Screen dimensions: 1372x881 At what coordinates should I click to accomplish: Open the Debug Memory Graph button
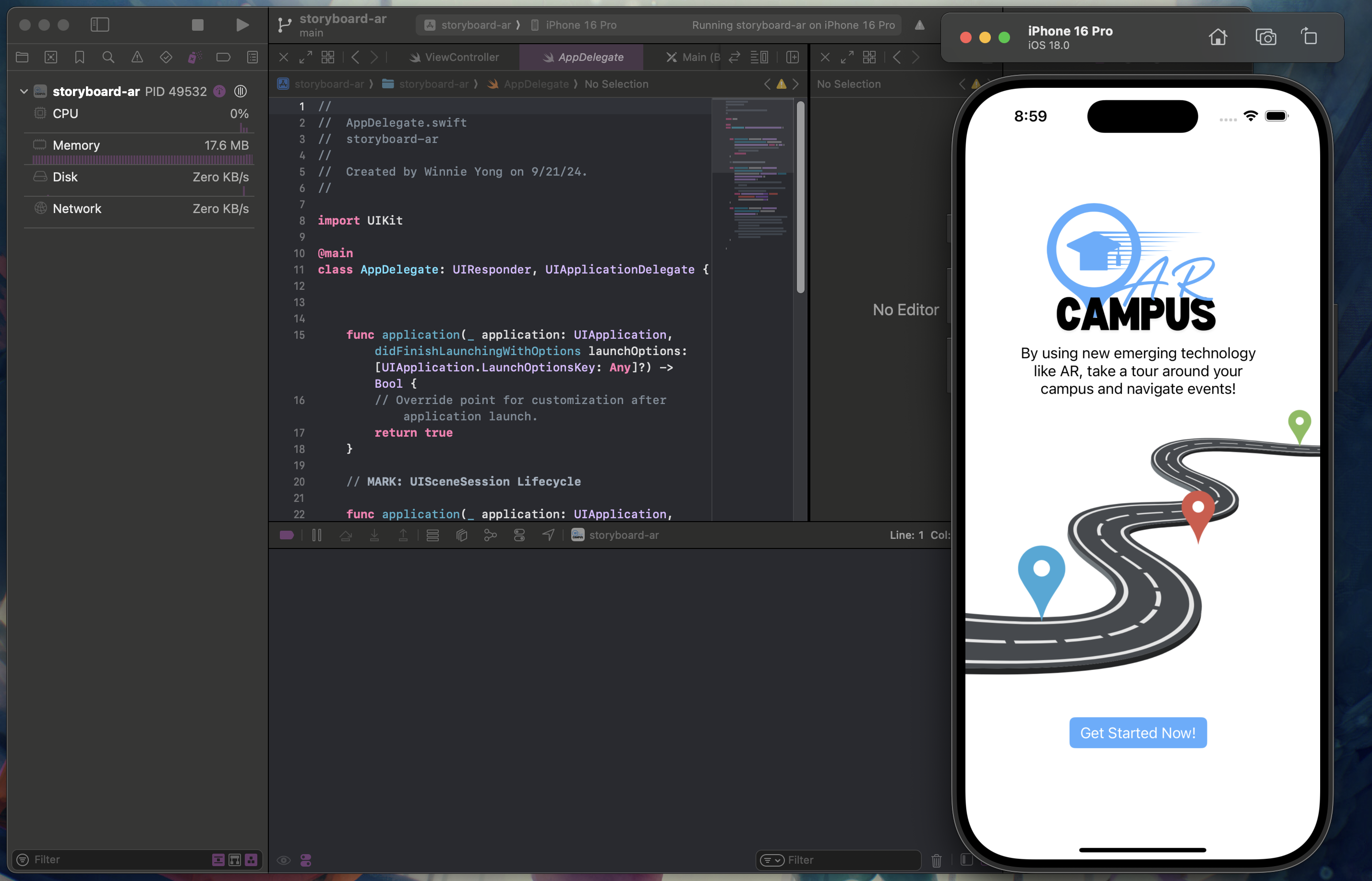(490, 535)
